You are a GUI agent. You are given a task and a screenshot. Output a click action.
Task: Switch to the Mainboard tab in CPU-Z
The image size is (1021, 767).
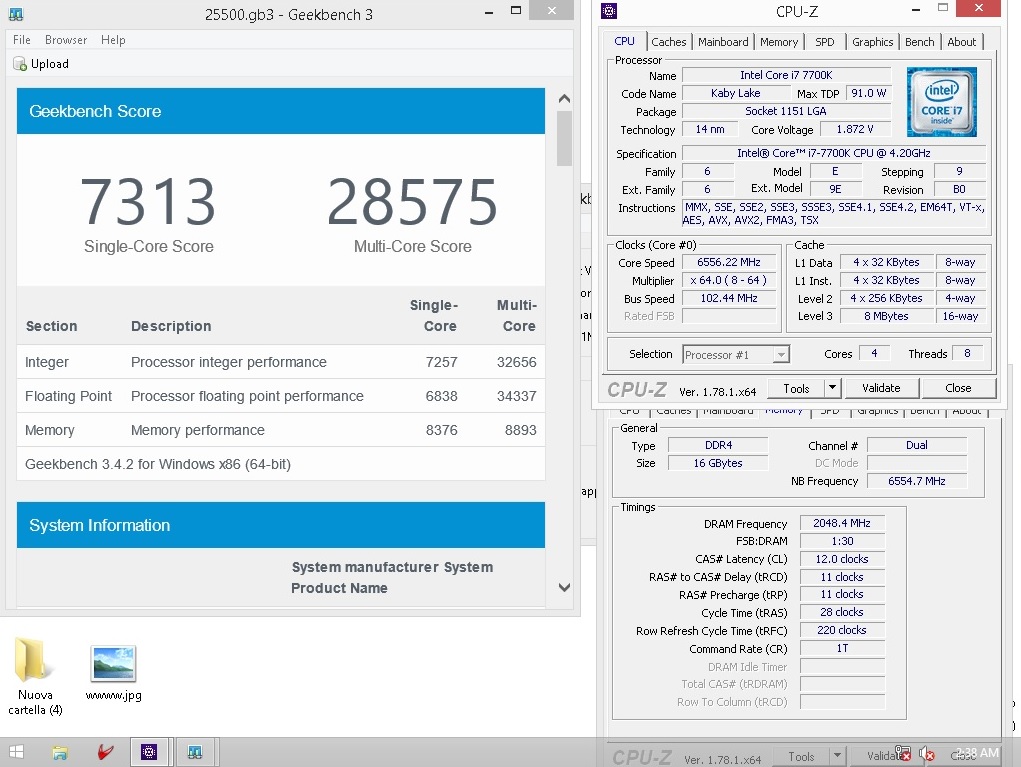(x=723, y=42)
